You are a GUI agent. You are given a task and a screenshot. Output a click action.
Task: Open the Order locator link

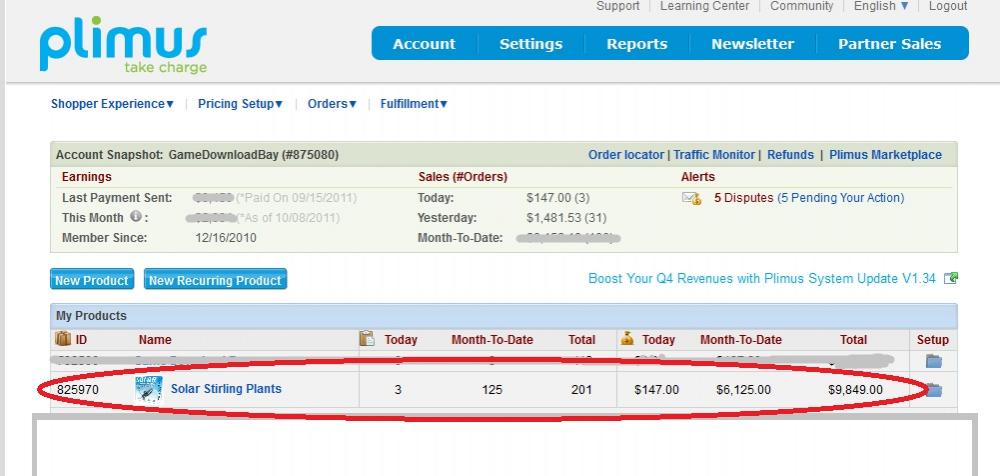626,155
